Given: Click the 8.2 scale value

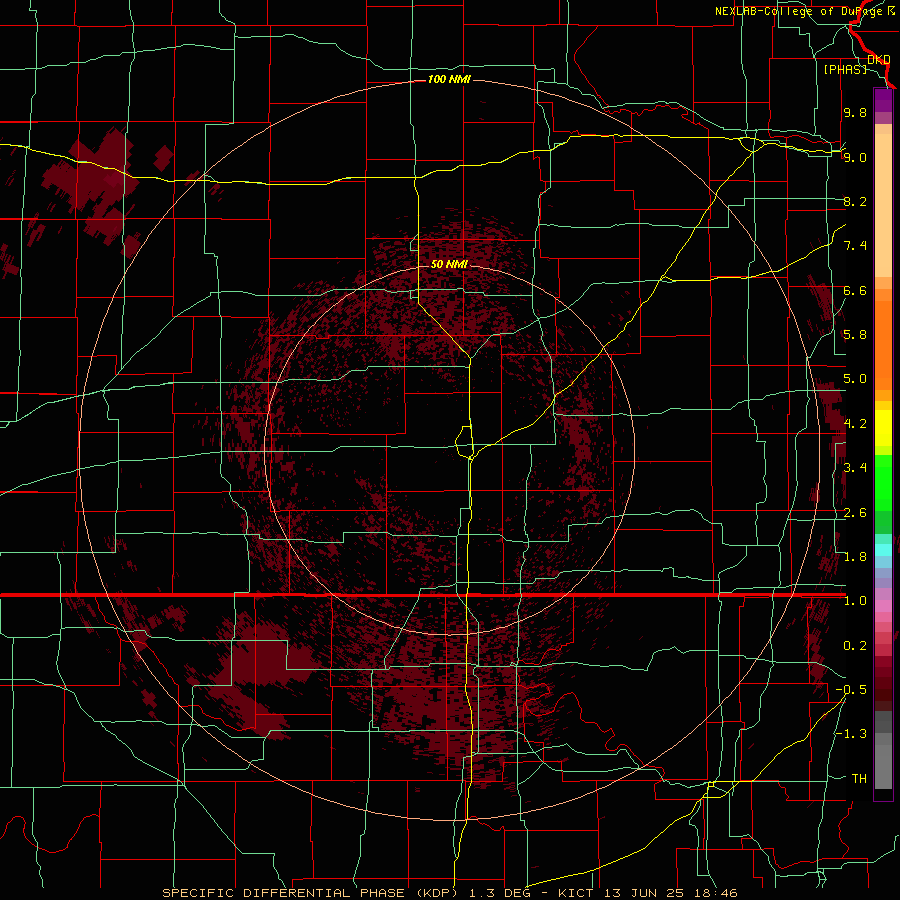Looking at the screenshot, I should coord(855,201).
